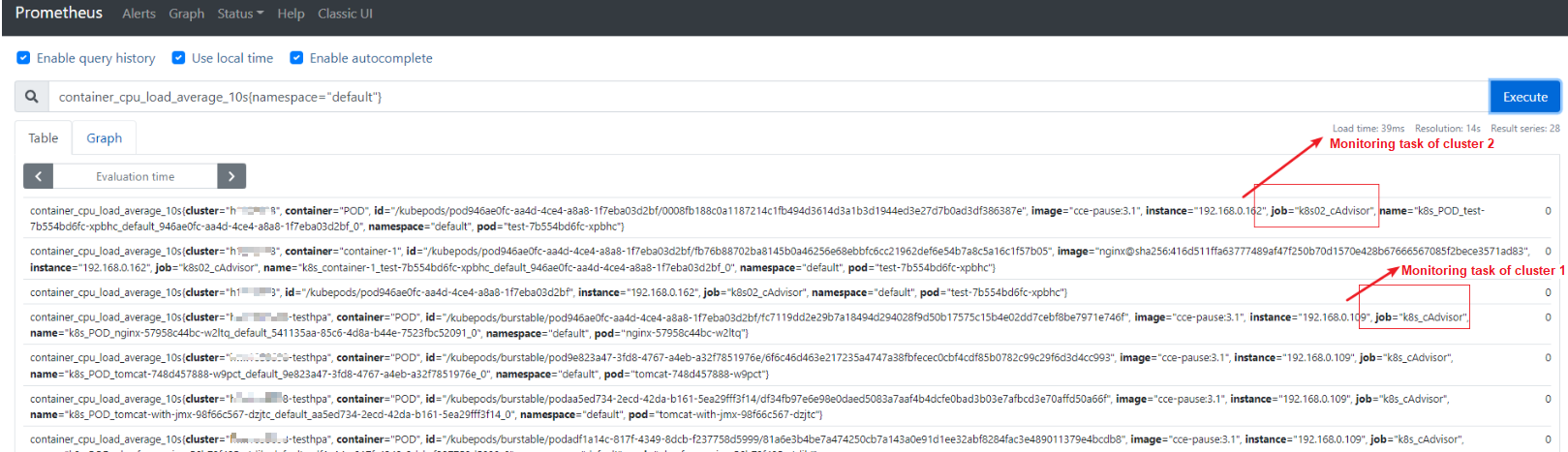Go to next evaluation time
This screenshot has height=452, width=1568.
231,176
